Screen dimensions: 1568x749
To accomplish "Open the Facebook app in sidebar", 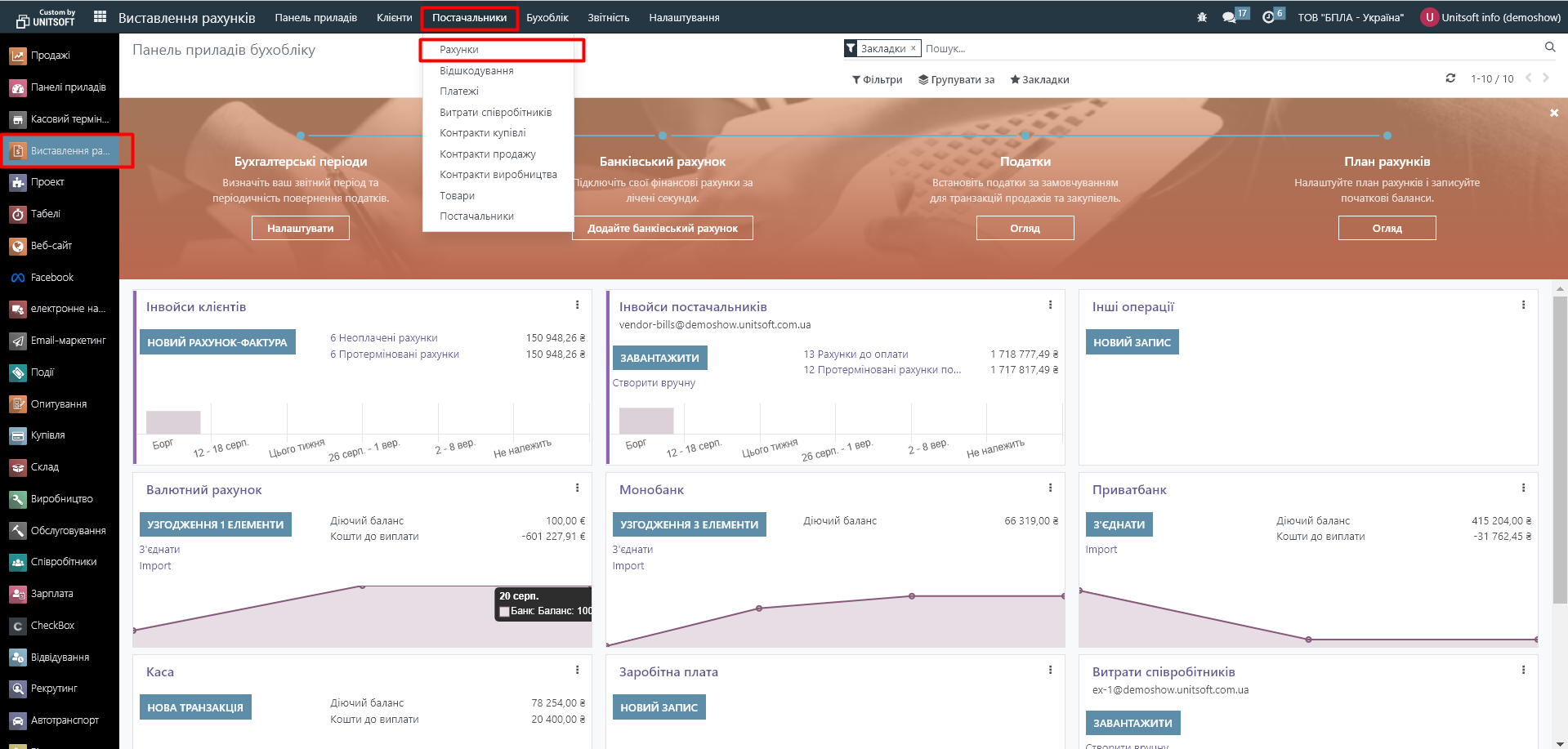I will click(x=51, y=278).
